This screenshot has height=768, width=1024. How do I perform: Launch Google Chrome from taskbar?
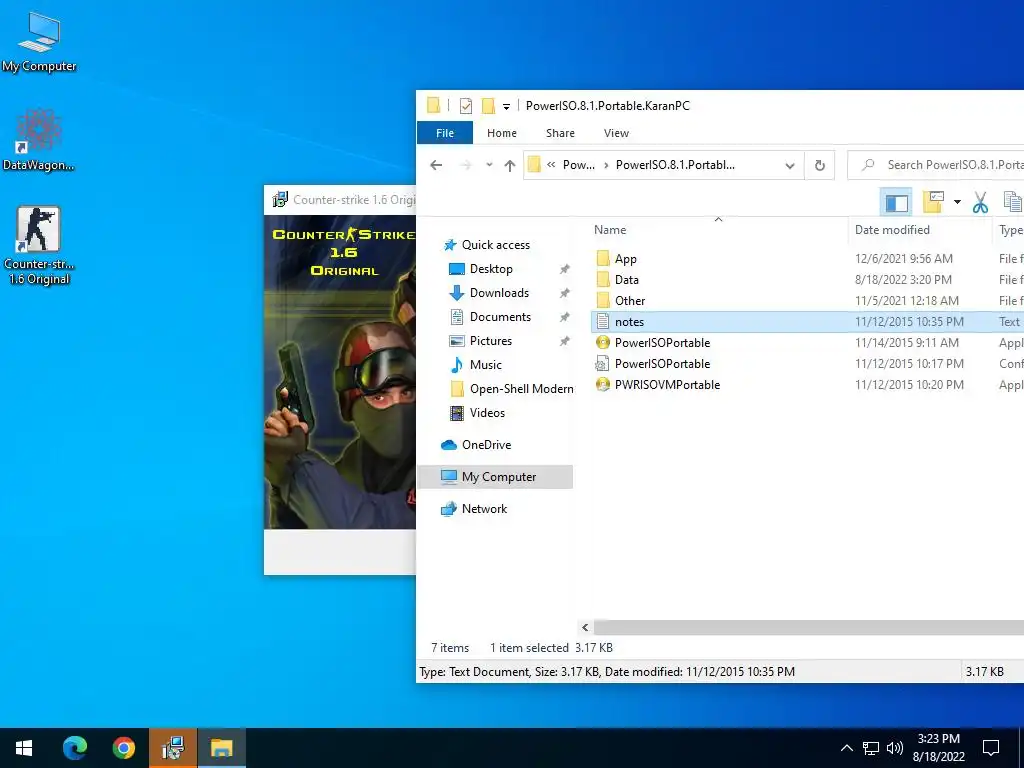pos(123,748)
